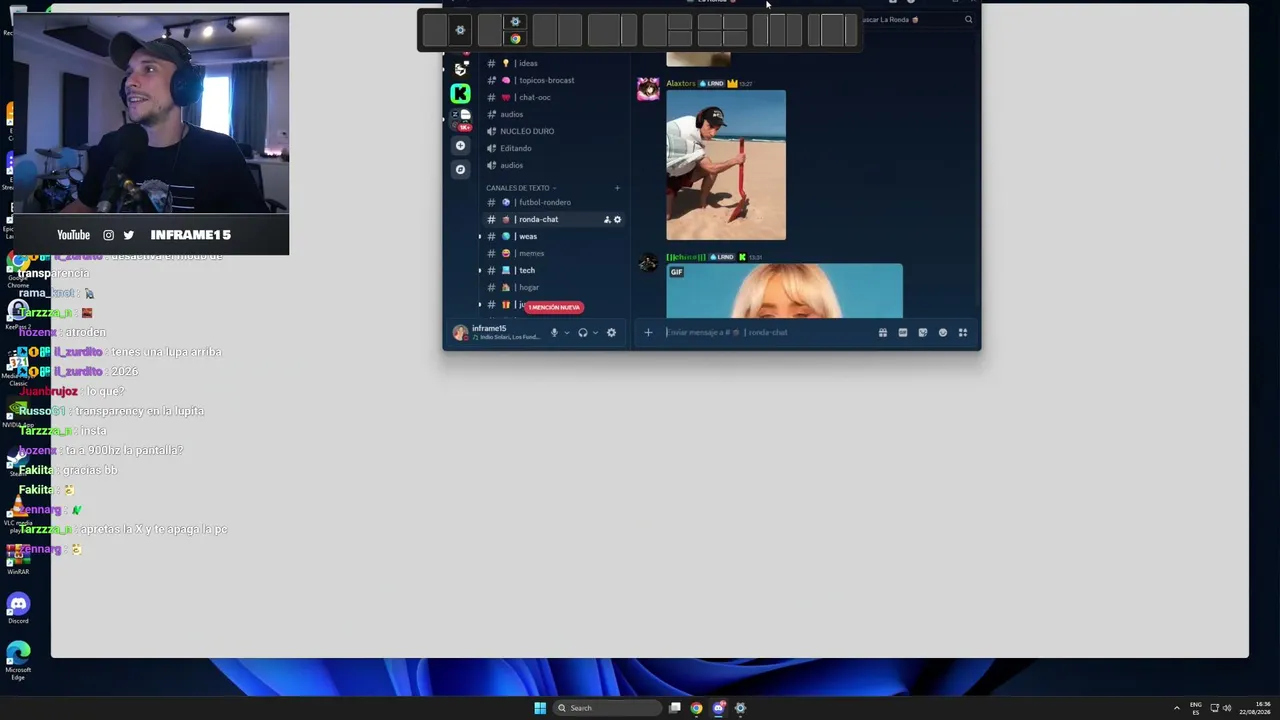Create a channel with CANALES DE TEXTO plus

click(x=617, y=188)
